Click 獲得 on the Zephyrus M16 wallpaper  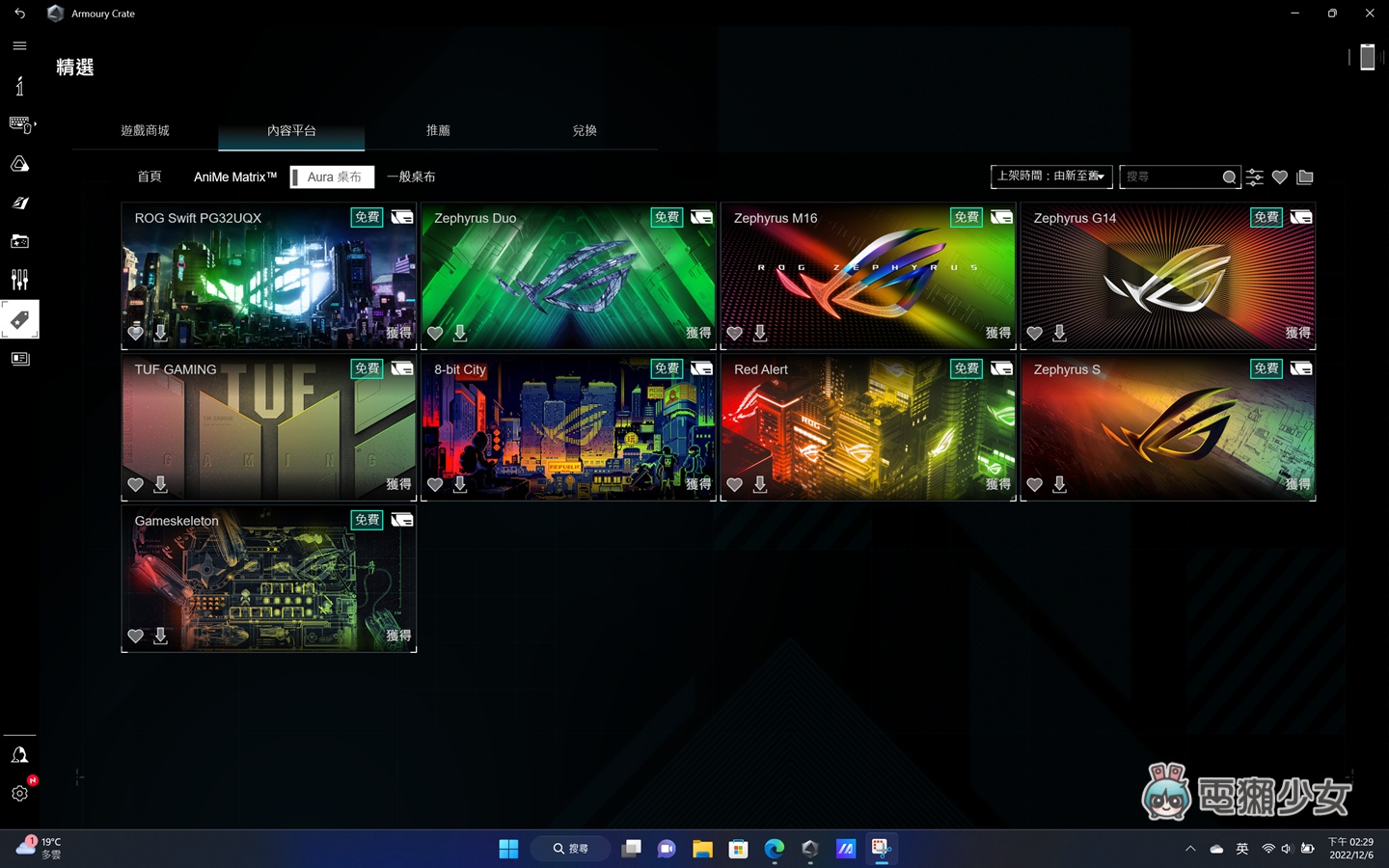[x=997, y=333]
